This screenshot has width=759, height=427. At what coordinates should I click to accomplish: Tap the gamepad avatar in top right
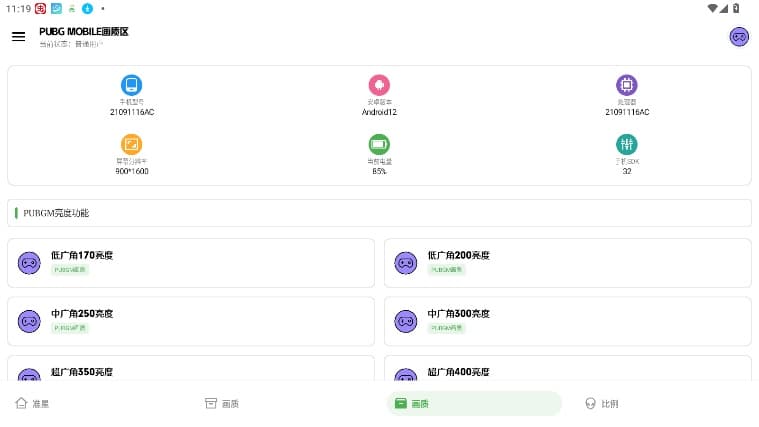(739, 37)
